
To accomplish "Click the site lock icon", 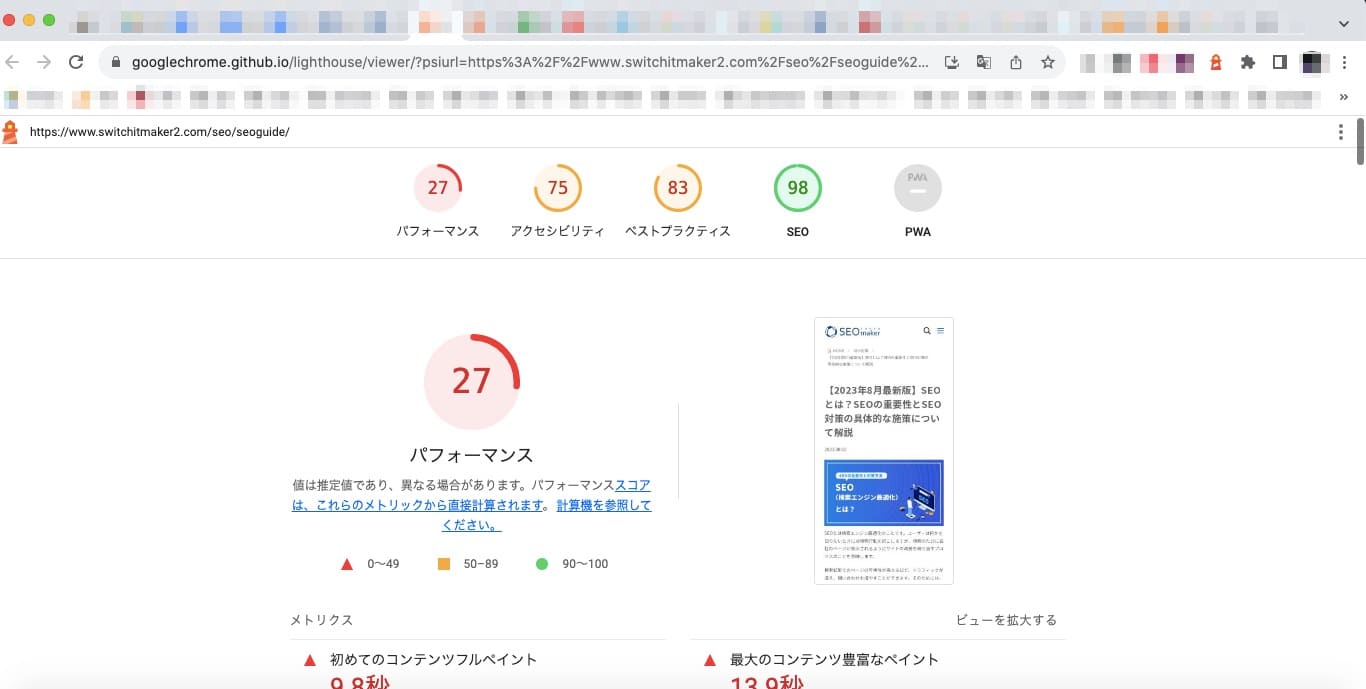I will (116, 62).
